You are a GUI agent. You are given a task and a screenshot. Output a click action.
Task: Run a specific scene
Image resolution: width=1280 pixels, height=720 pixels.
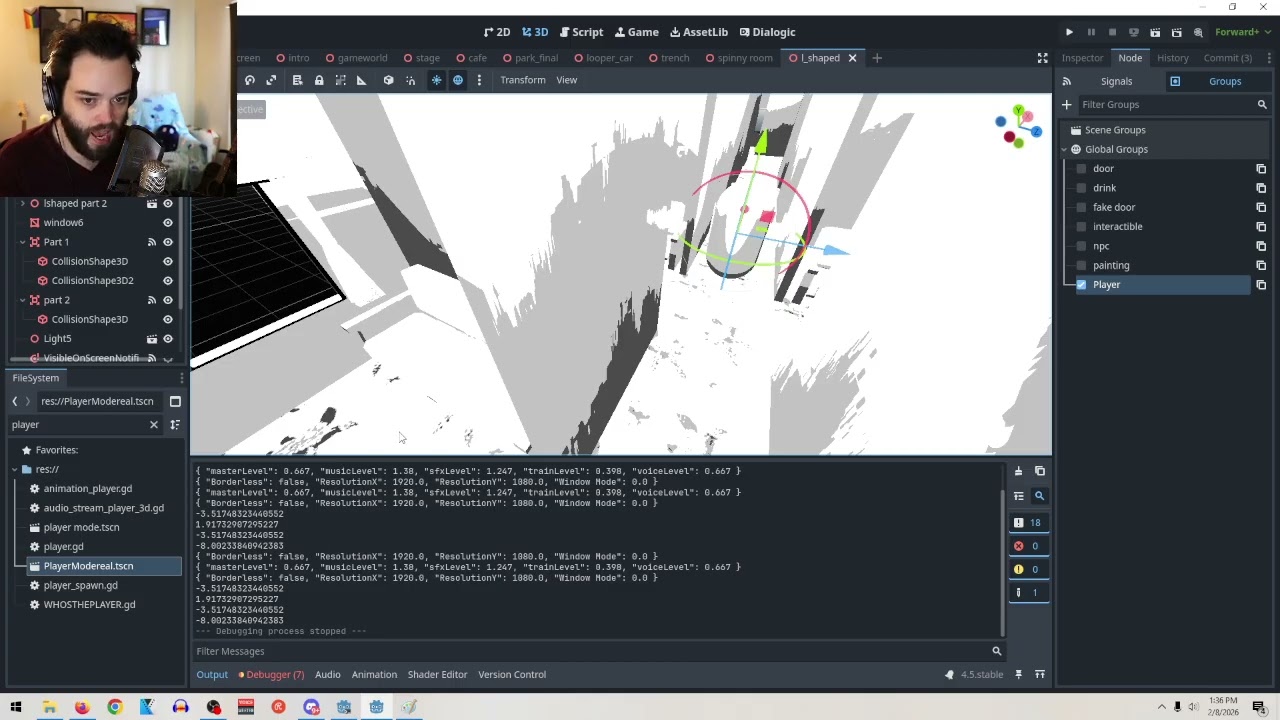pyautogui.click(x=1176, y=32)
